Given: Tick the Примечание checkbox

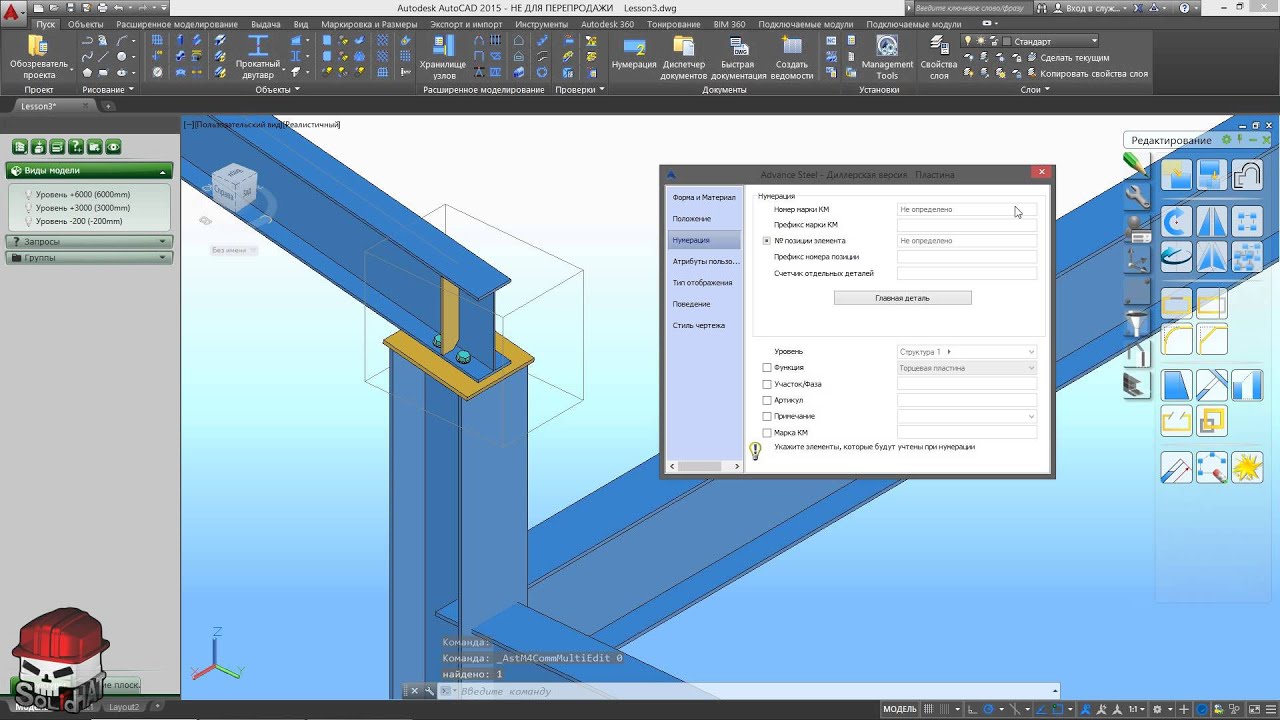Looking at the screenshot, I should [x=767, y=416].
